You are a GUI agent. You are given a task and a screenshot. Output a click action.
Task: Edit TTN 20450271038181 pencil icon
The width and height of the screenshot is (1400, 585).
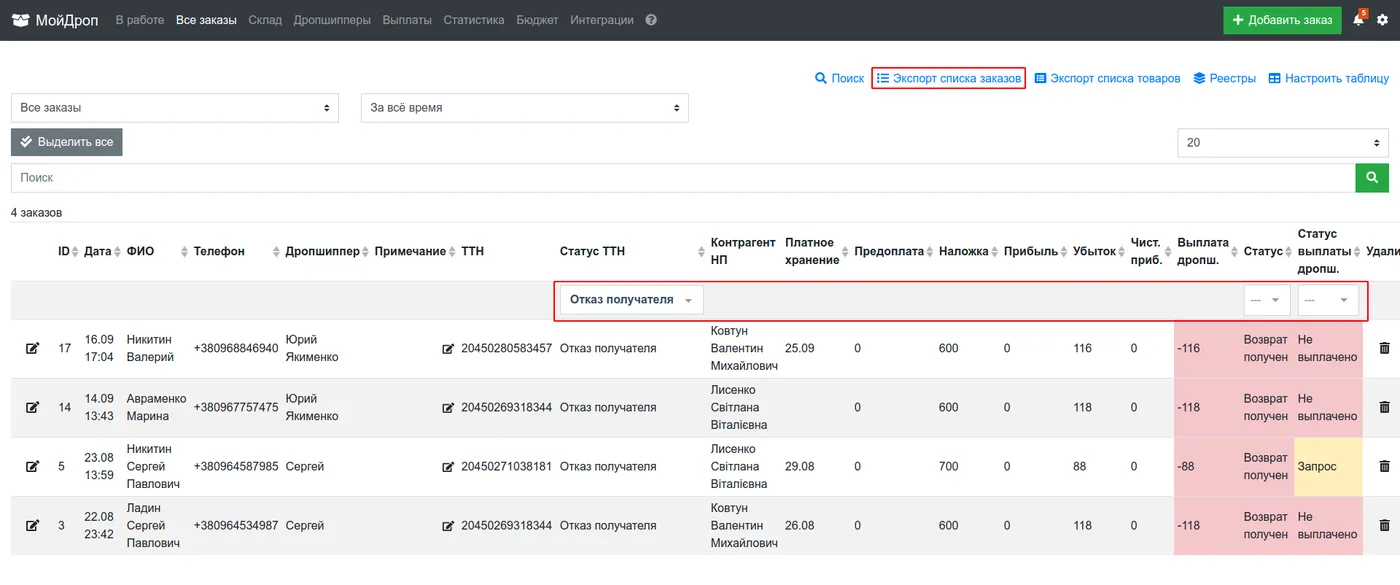click(448, 467)
